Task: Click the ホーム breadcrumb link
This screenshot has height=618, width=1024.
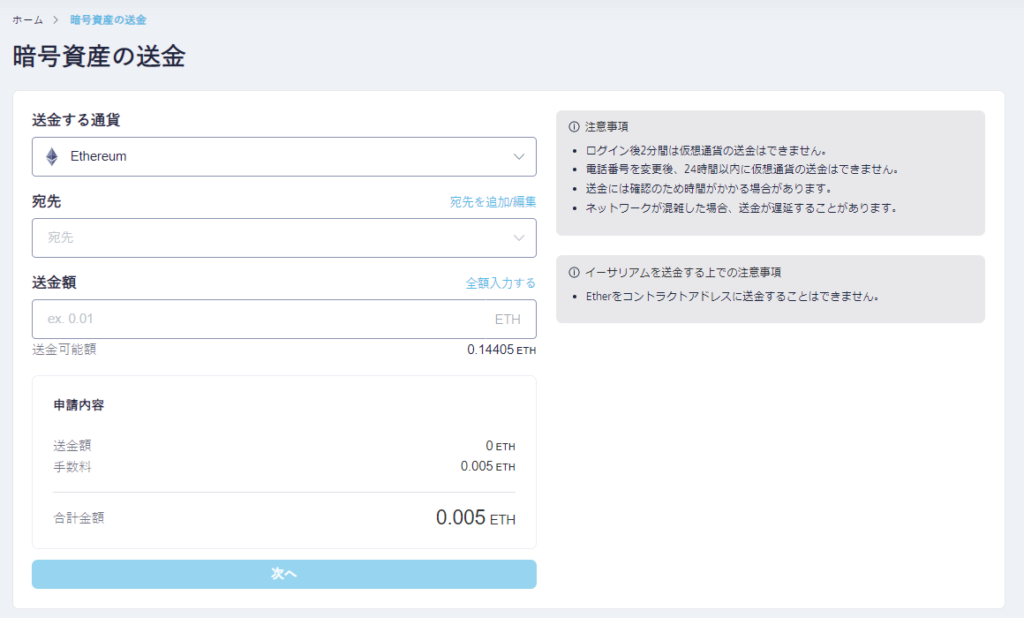Action: 27,20
